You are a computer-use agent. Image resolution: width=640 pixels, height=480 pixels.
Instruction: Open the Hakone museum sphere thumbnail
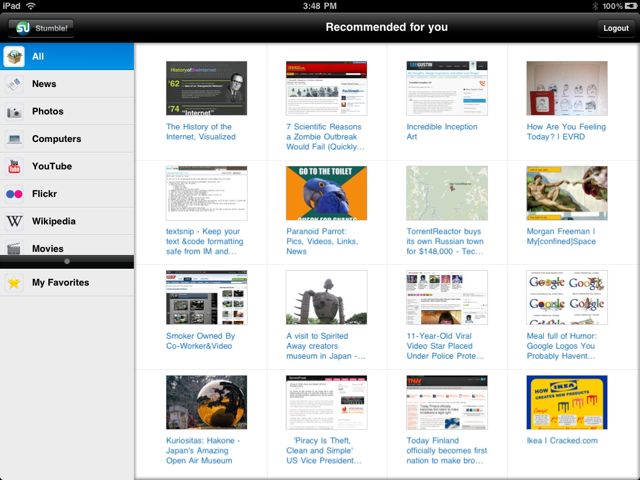pyautogui.click(x=207, y=402)
